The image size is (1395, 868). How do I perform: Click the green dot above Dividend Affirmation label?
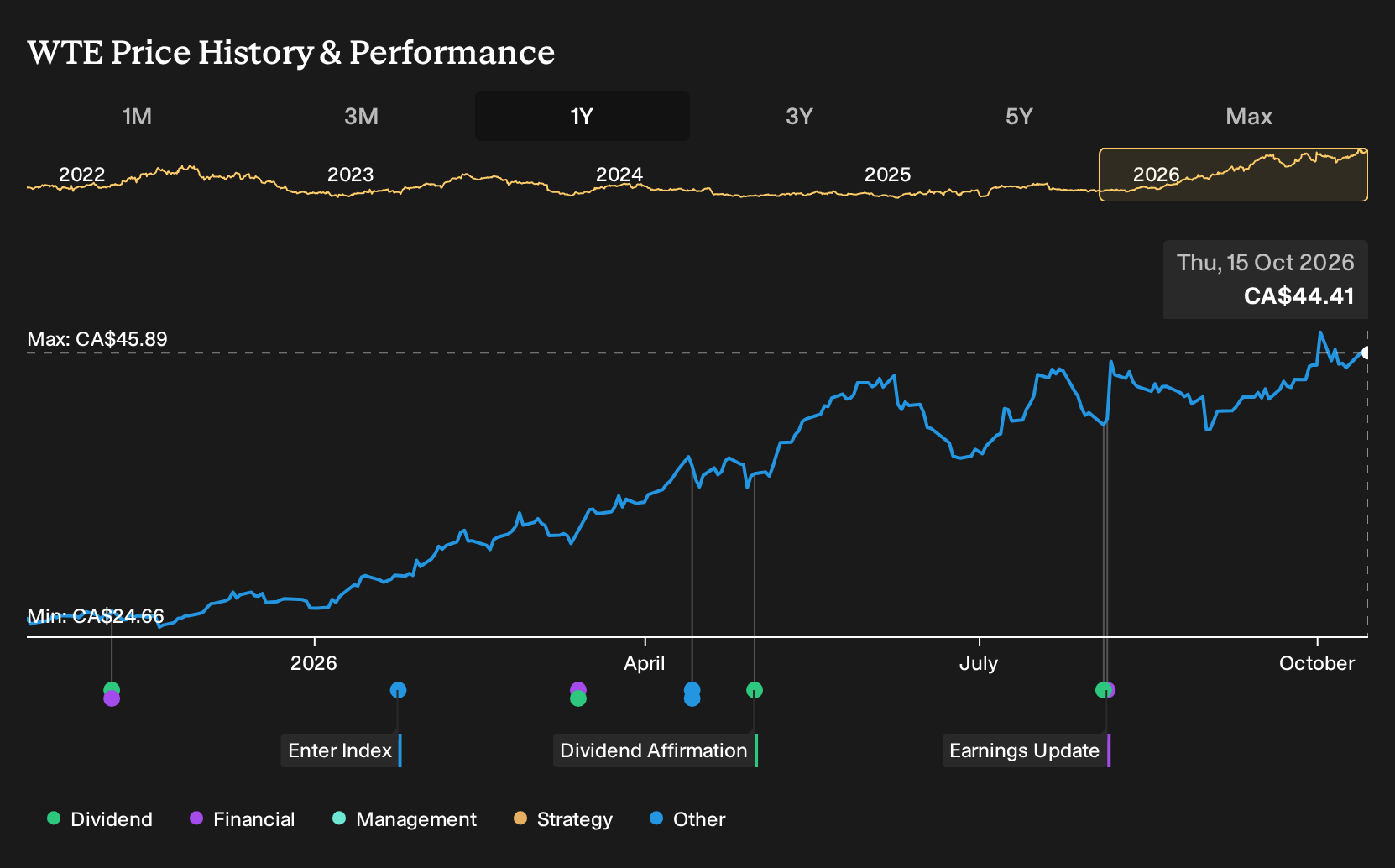click(755, 690)
